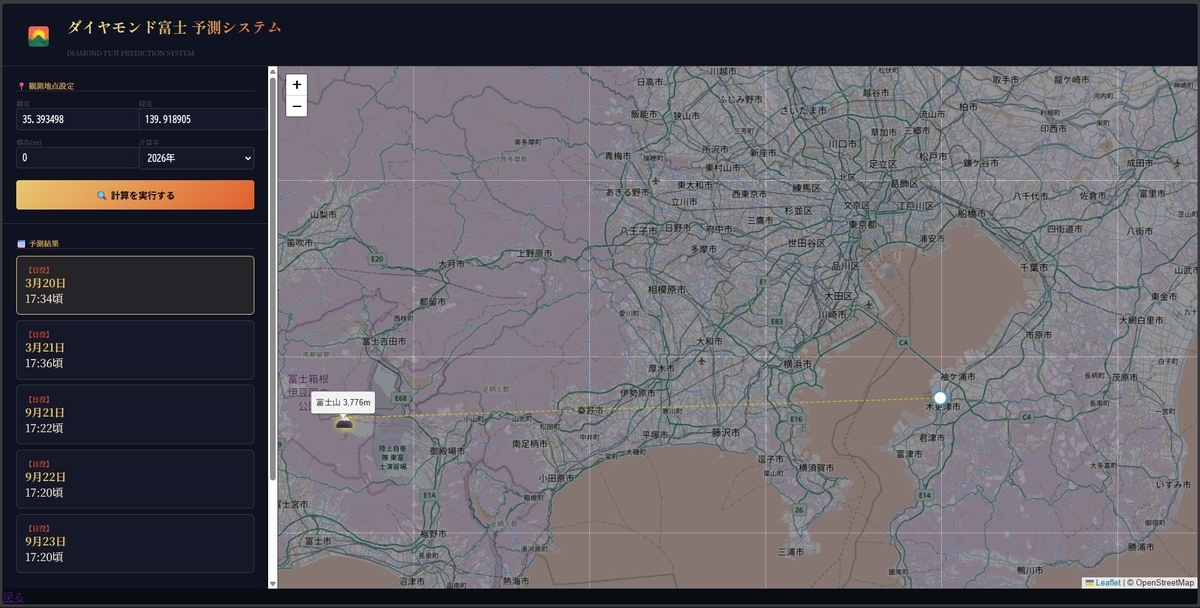Viewport: 1200px width, 608px height.
Task: Click the pin icon beside 観測地点設定
Action: pos(21,86)
